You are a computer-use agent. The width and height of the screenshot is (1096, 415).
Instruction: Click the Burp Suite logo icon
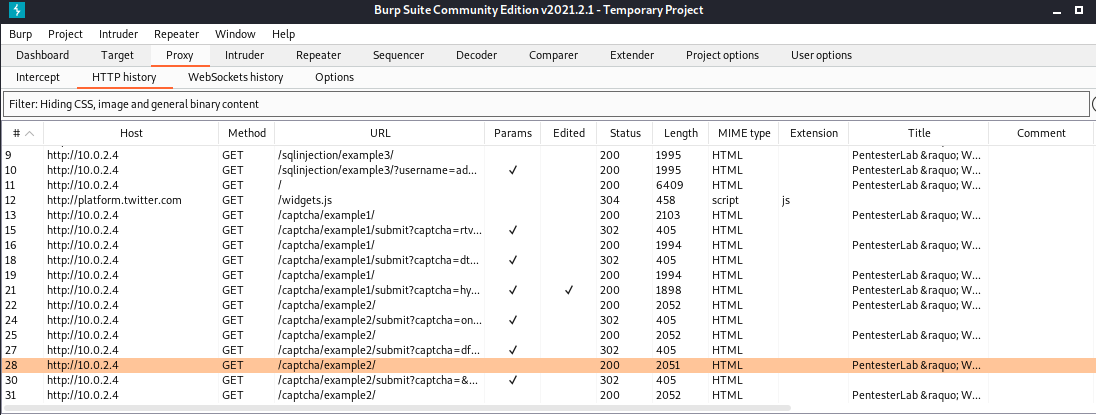tap(17, 10)
